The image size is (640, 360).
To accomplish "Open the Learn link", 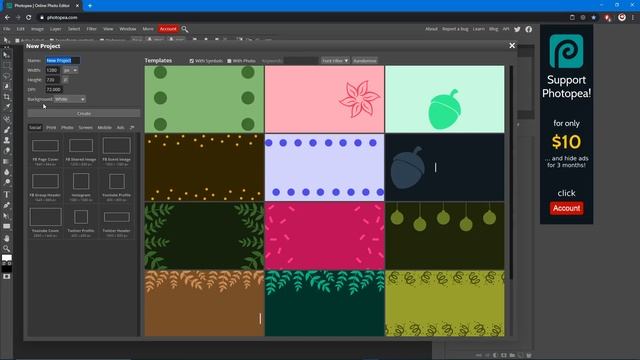I will (x=478, y=29).
